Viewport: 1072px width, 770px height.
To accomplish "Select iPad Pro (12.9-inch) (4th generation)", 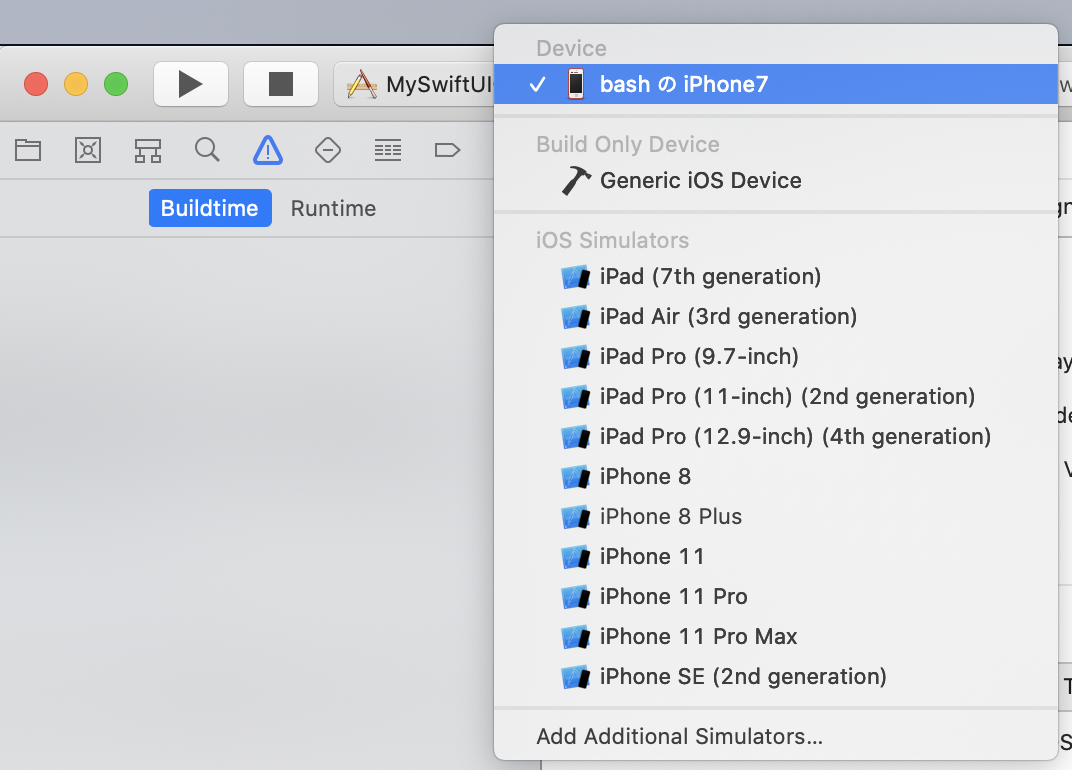I will coord(776,436).
